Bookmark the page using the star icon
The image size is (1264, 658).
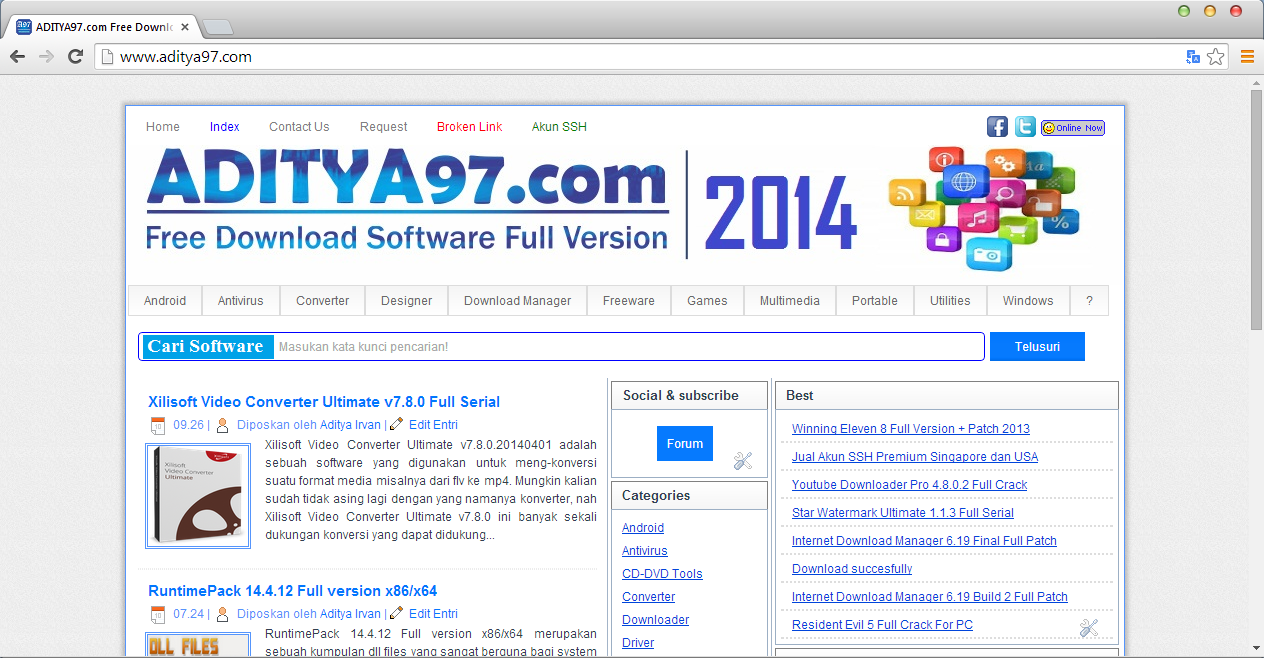point(1216,57)
